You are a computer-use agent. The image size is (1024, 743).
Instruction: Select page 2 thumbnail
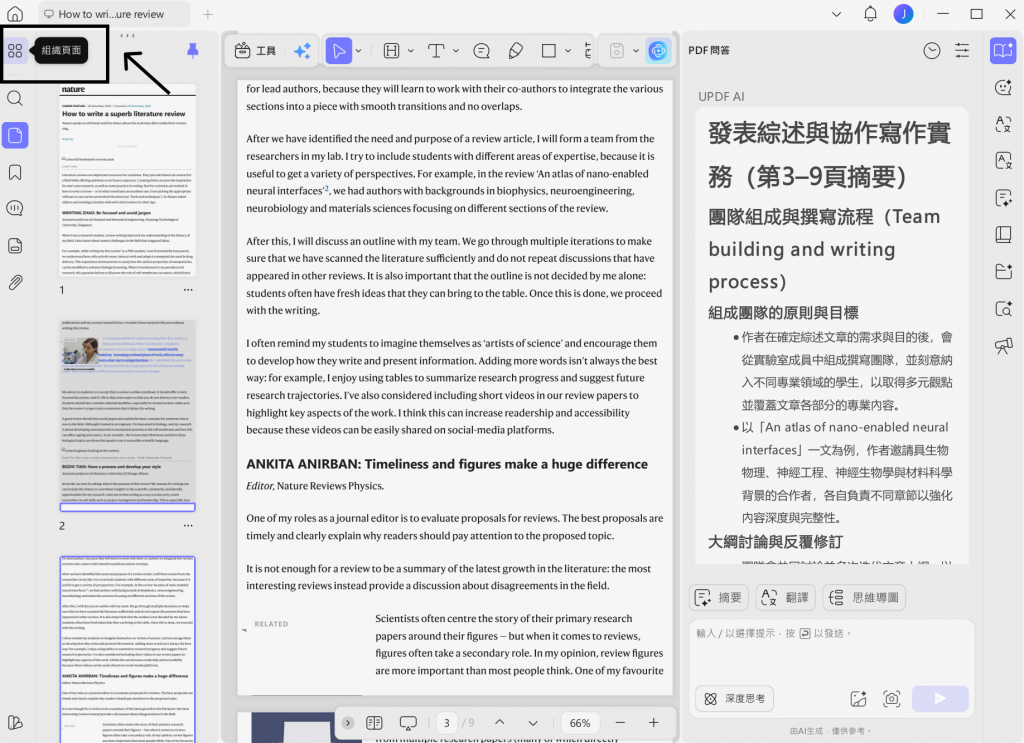coord(127,415)
